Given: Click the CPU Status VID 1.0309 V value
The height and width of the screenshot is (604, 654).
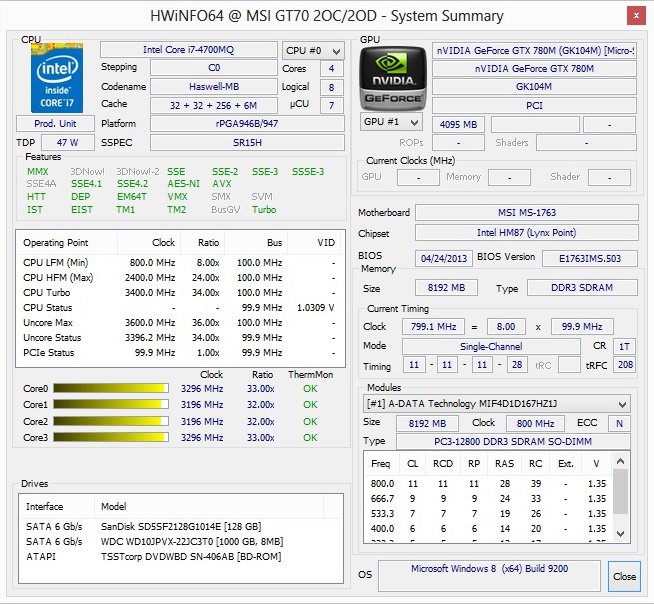Looking at the screenshot, I should [315, 307].
